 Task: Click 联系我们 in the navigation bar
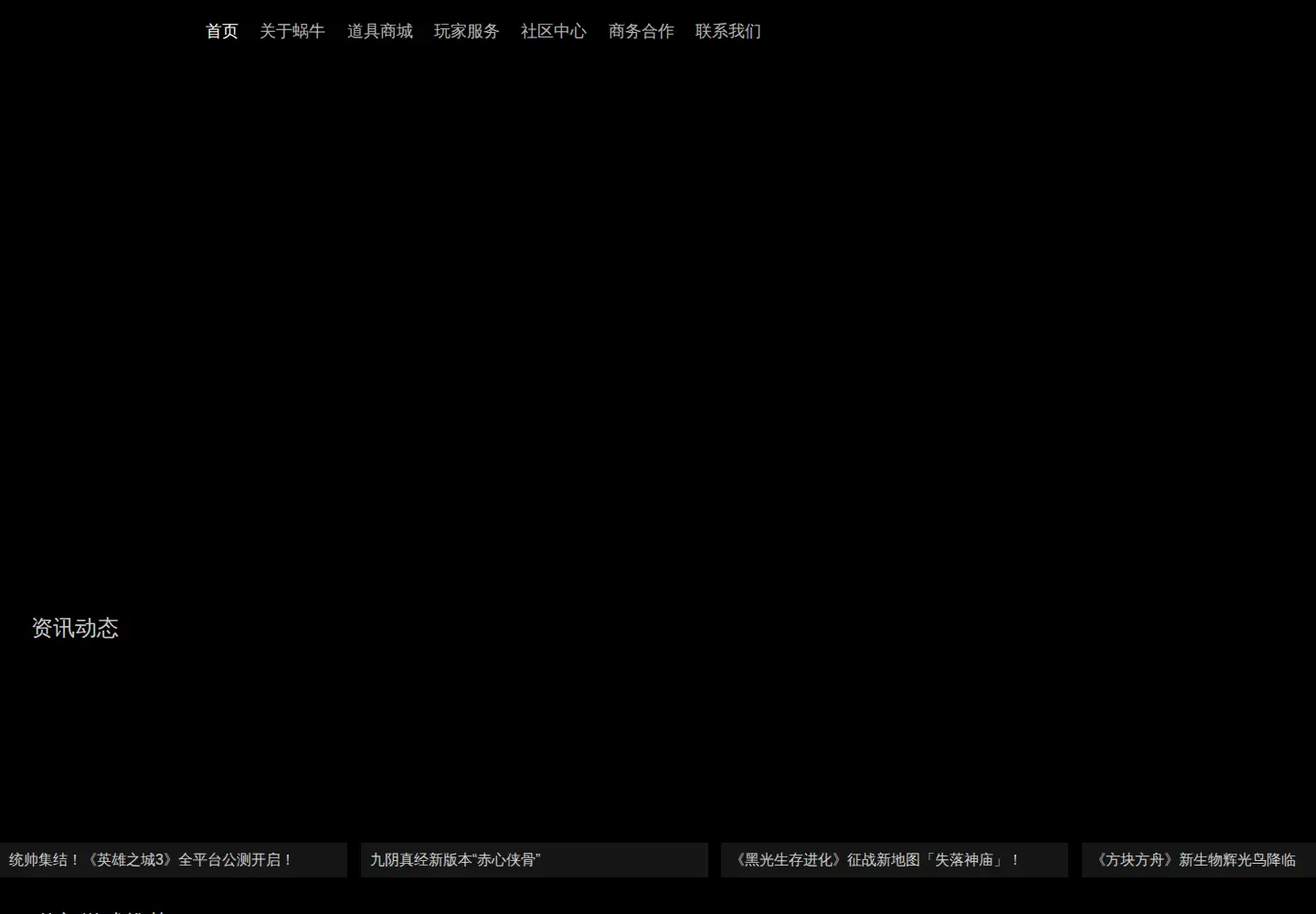pyautogui.click(x=728, y=31)
